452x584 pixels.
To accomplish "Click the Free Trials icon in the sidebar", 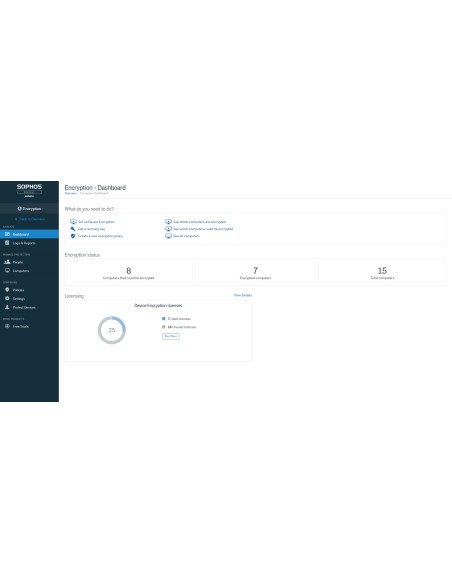I will coord(7,326).
